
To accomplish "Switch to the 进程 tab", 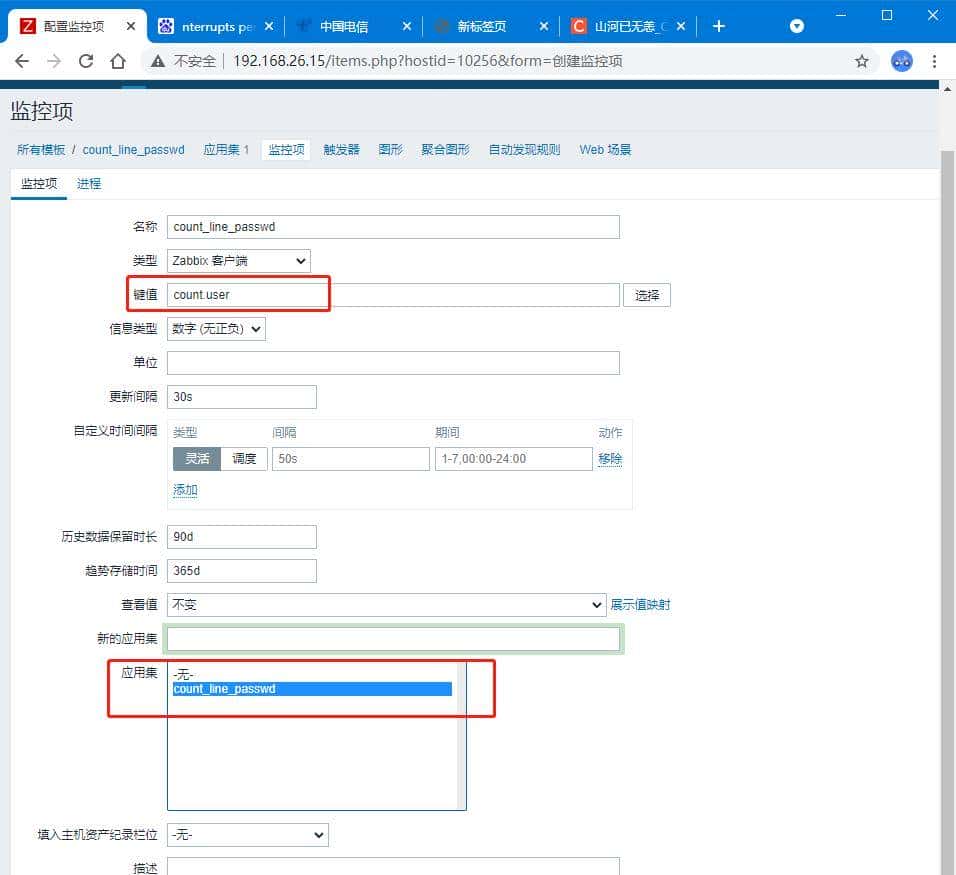I will 88,184.
